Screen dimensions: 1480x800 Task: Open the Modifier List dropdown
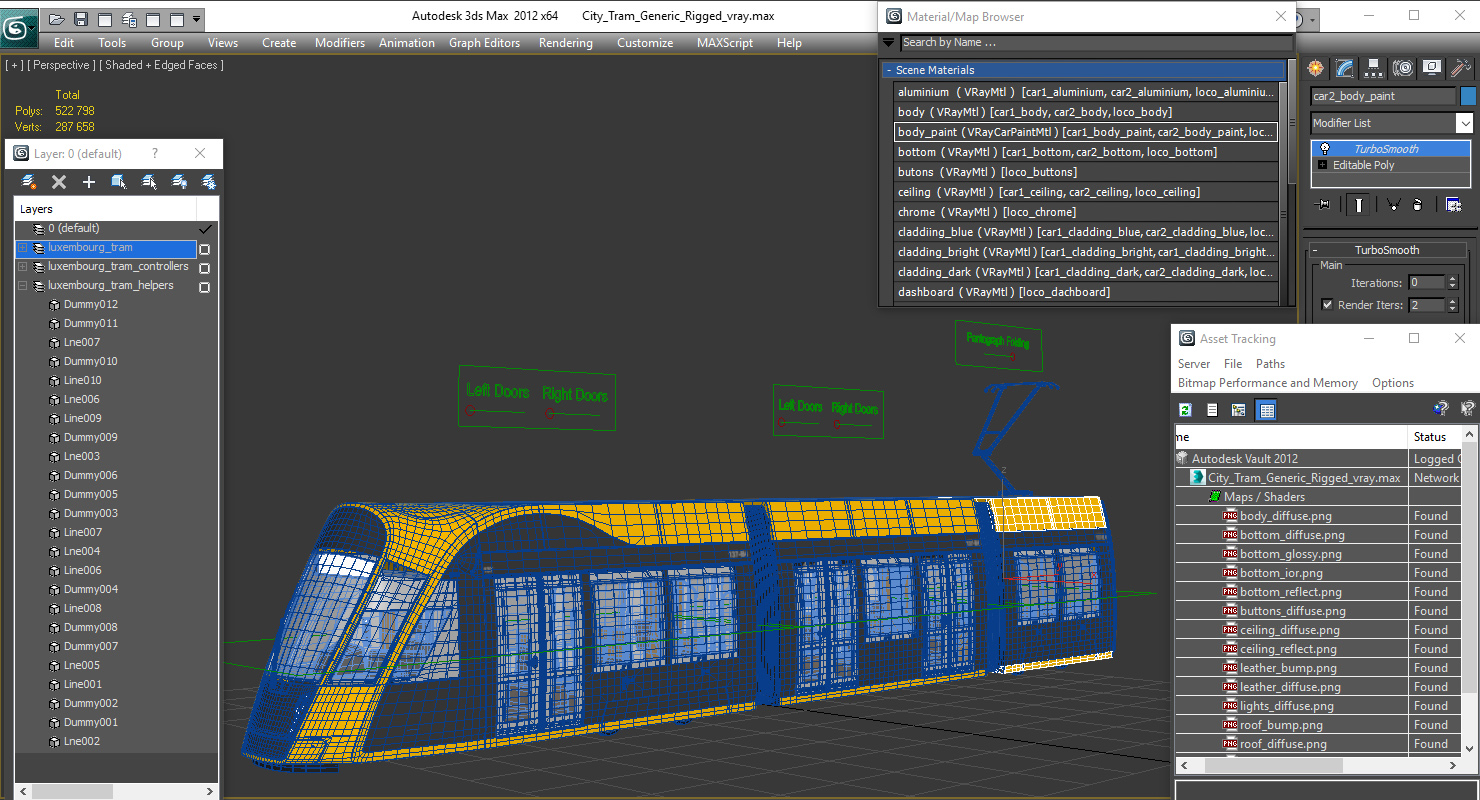click(x=1464, y=123)
